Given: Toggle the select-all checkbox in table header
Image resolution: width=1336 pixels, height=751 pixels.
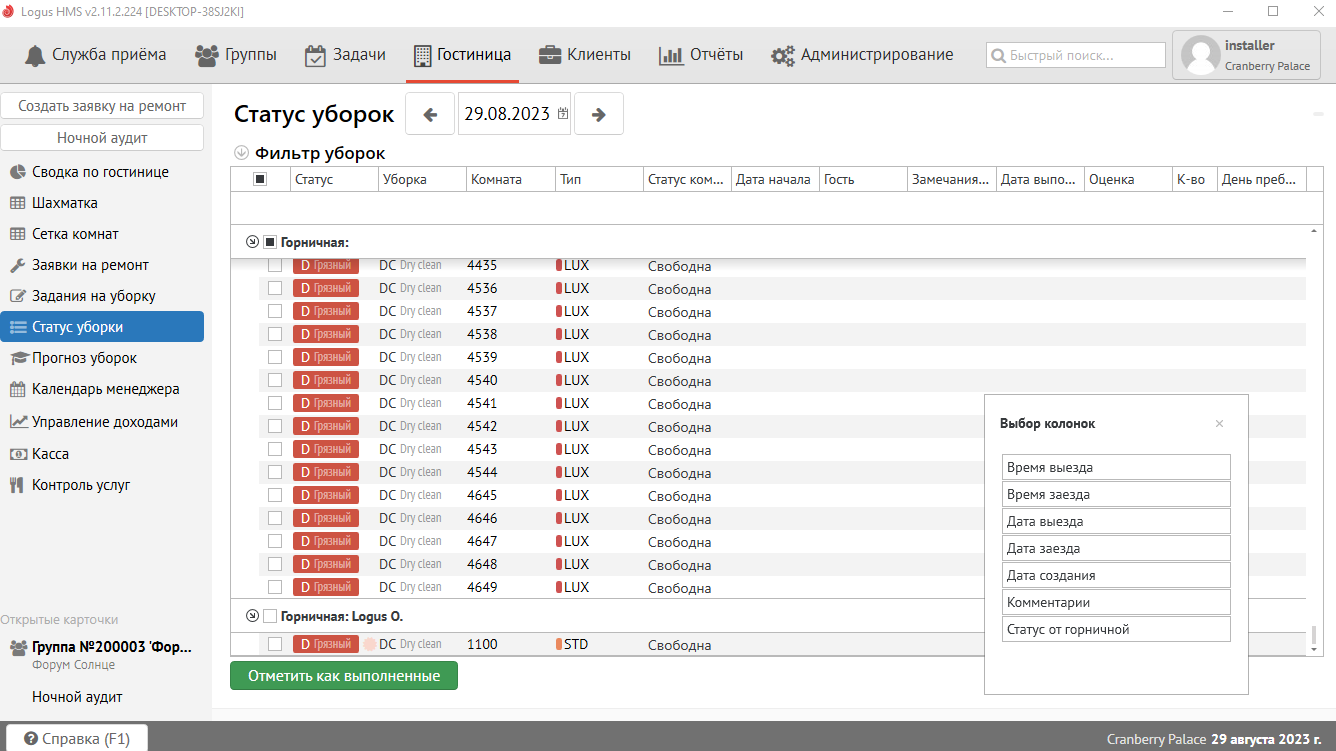Looking at the screenshot, I should pos(260,179).
